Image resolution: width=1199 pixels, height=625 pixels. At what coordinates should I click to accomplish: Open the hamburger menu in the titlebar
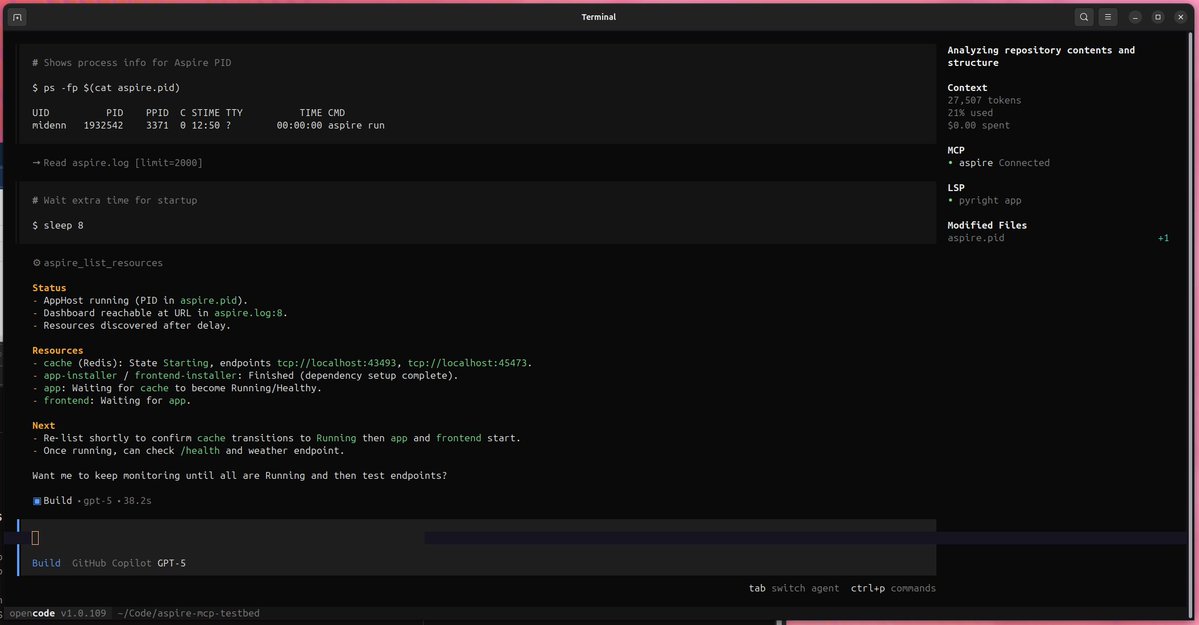coord(1107,16)
